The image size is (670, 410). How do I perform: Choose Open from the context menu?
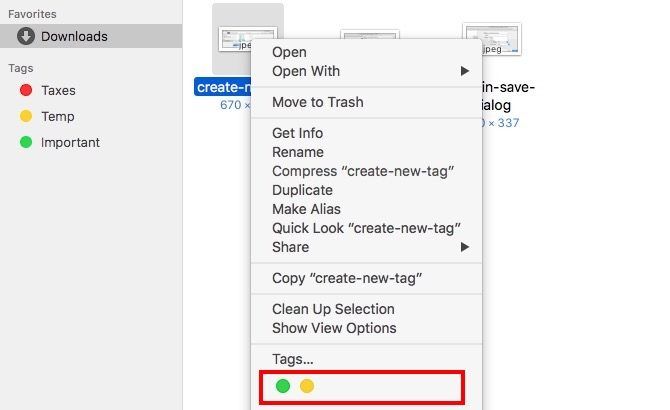point(289,52)
